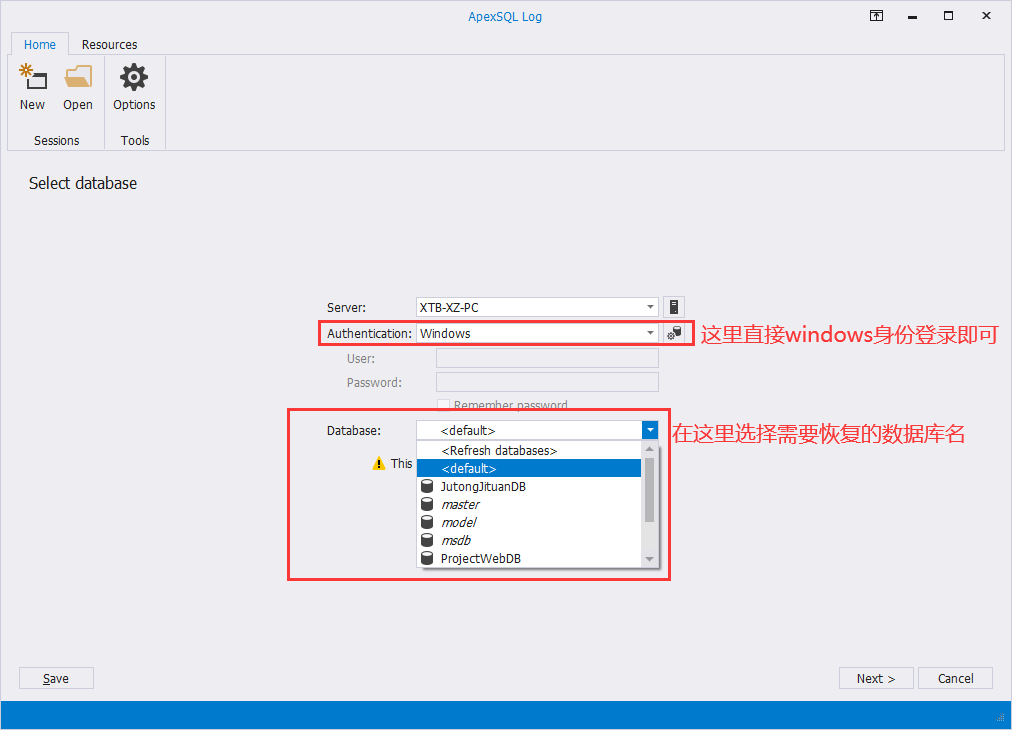Click the database icon next to master
This screenshot has height=730, width=1012.
tap(428, 504)
